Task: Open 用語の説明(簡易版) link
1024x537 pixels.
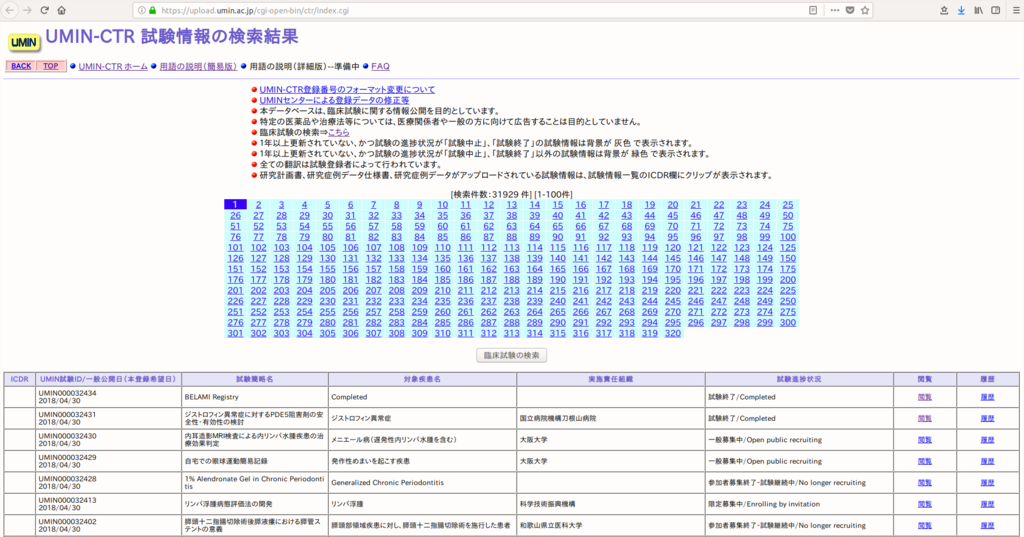Action: click(199, 67)
